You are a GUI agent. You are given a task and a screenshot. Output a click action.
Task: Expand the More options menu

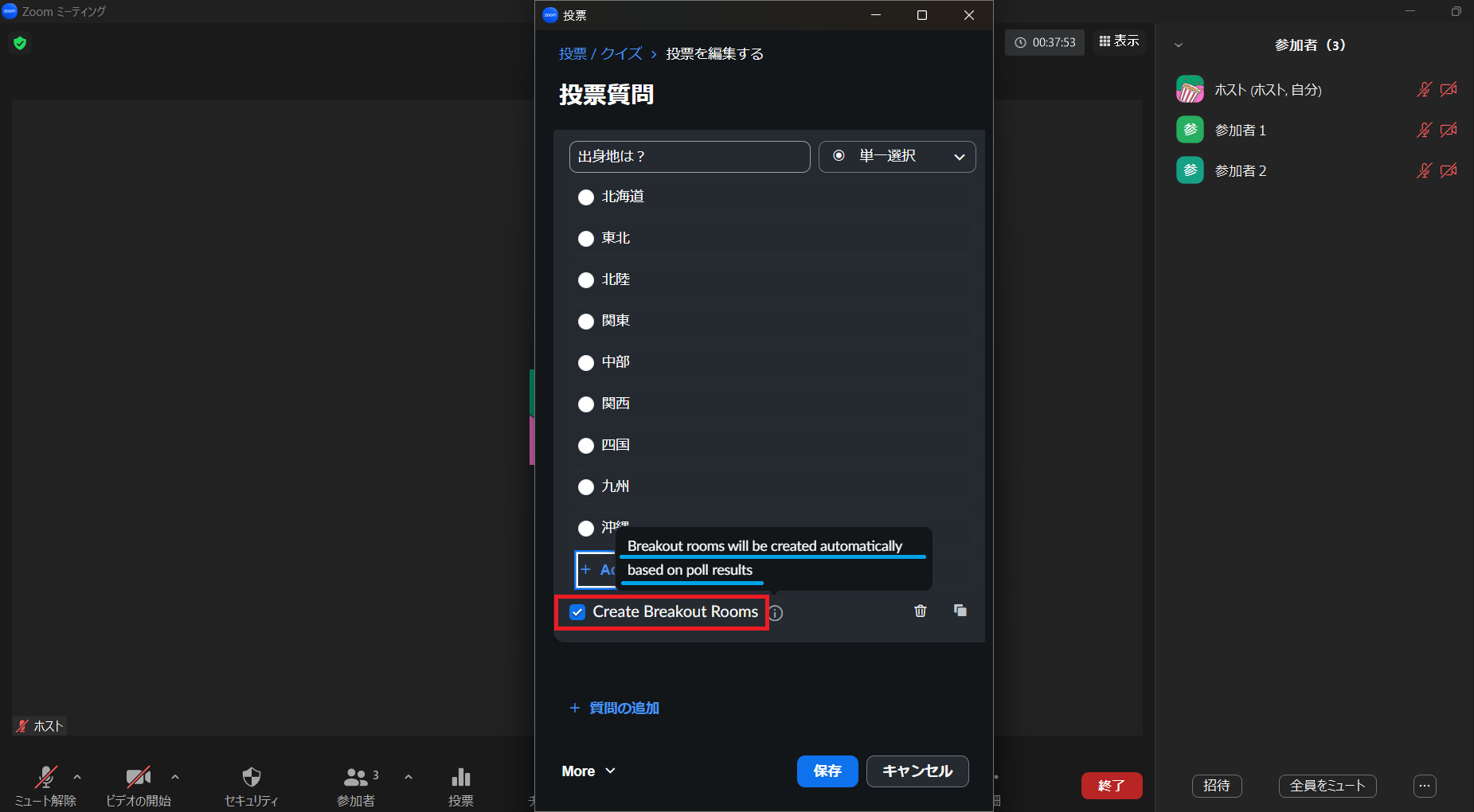pos(588,771)
